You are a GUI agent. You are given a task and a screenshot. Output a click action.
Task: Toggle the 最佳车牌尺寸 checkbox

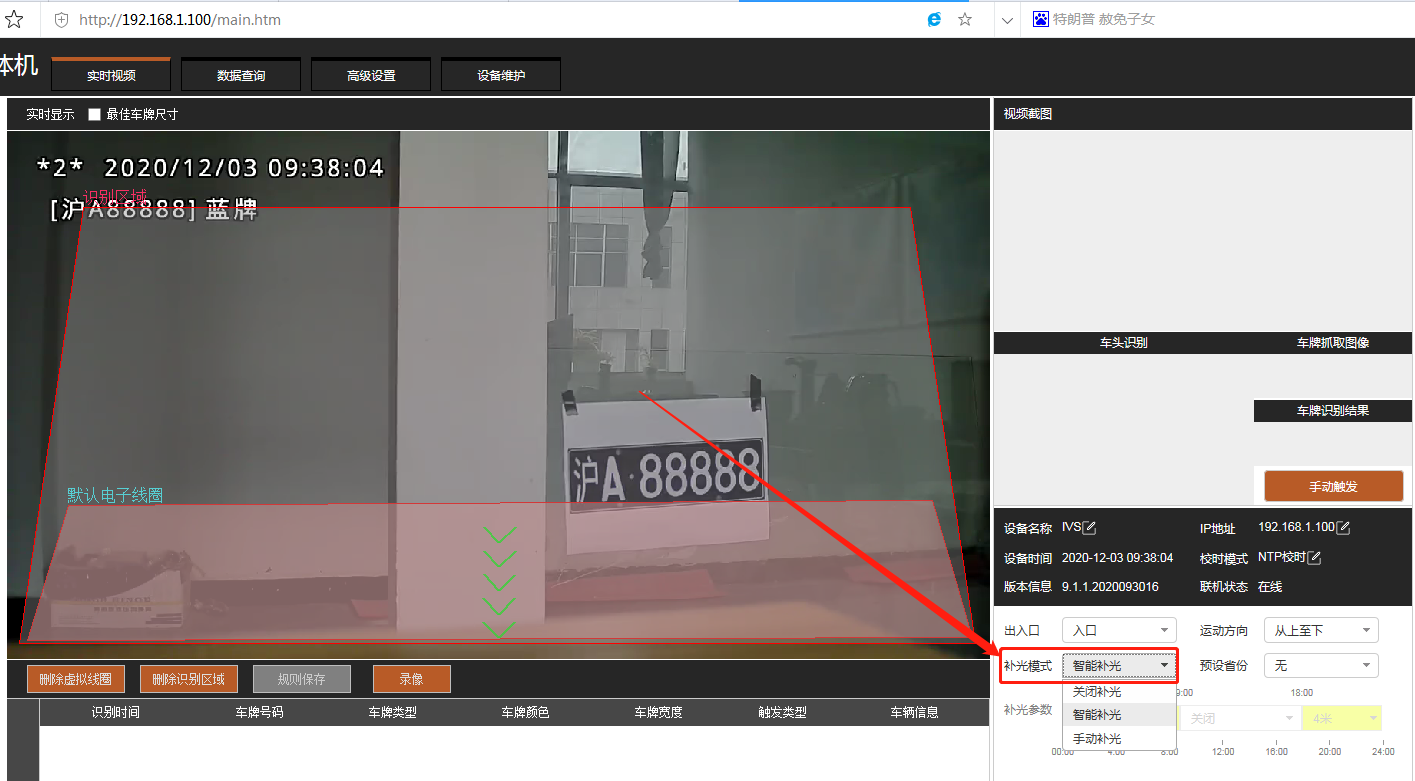[95, 115]
